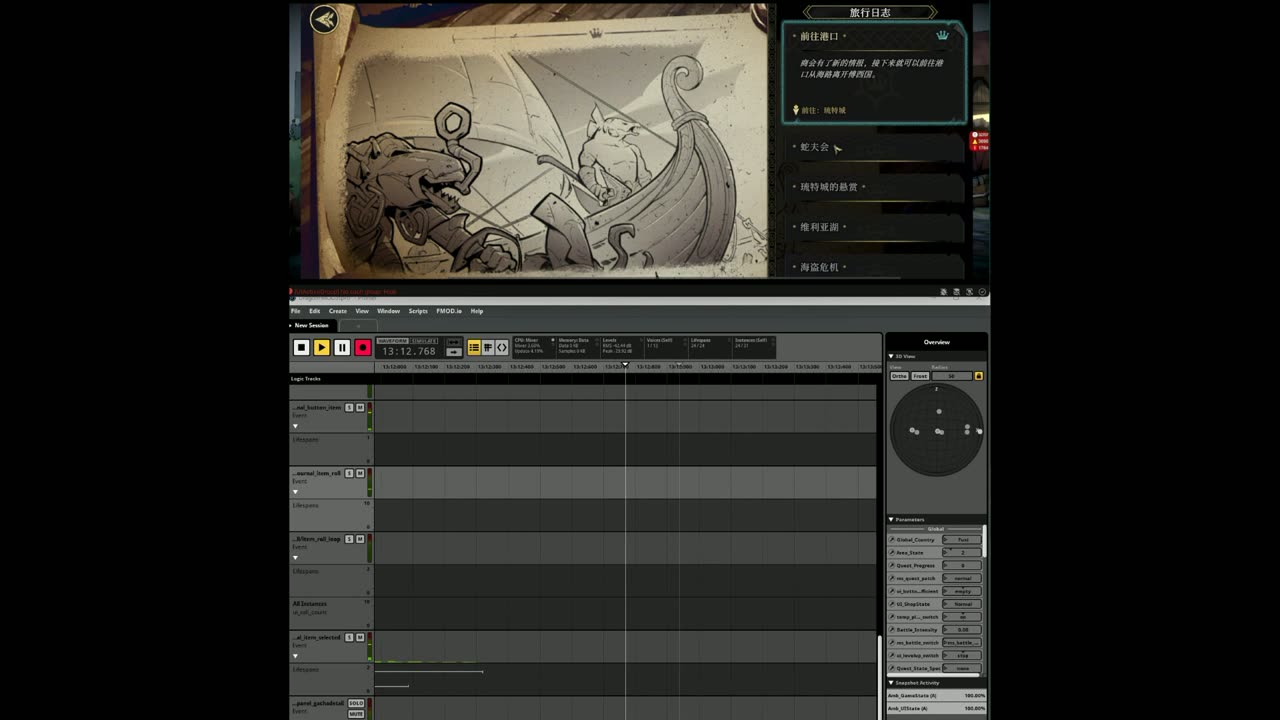
Task: Mute the ...al_item_selected track
Action: point(360,637)
